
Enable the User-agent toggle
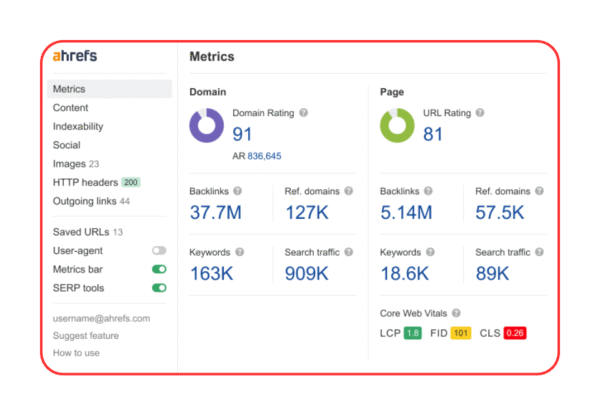[158, 250]
